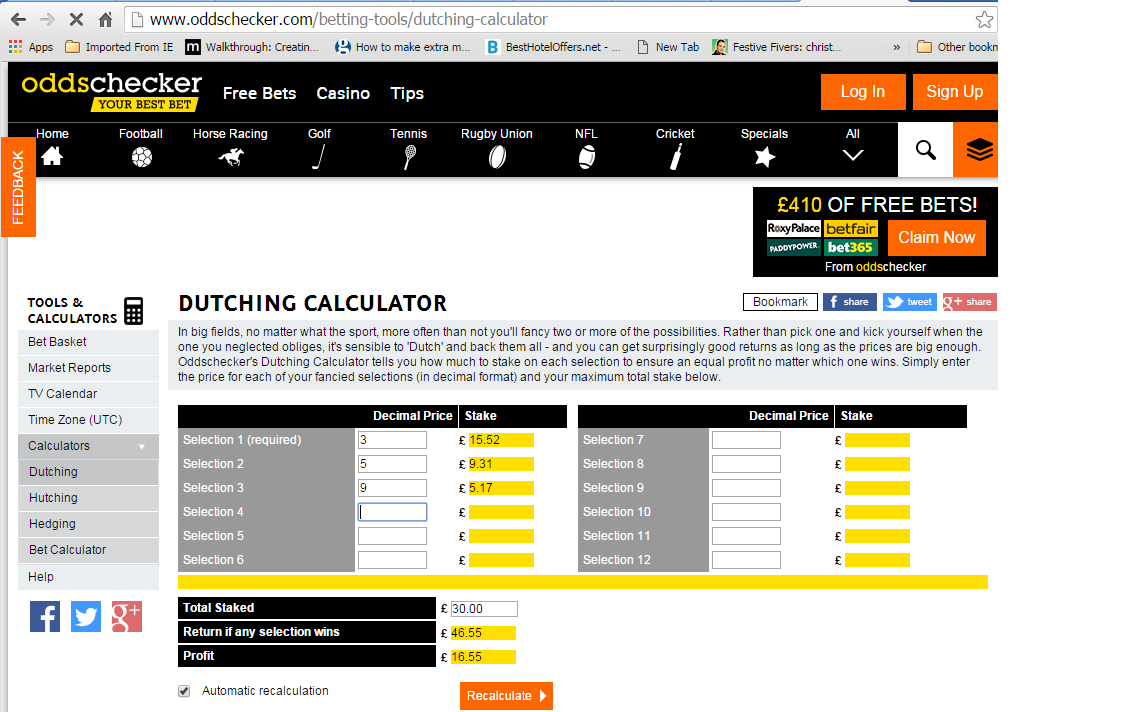The image size is (1135, 712).
Task: Expand the All sports chevron
Action: pyautogui.click(x=853, y=155)
